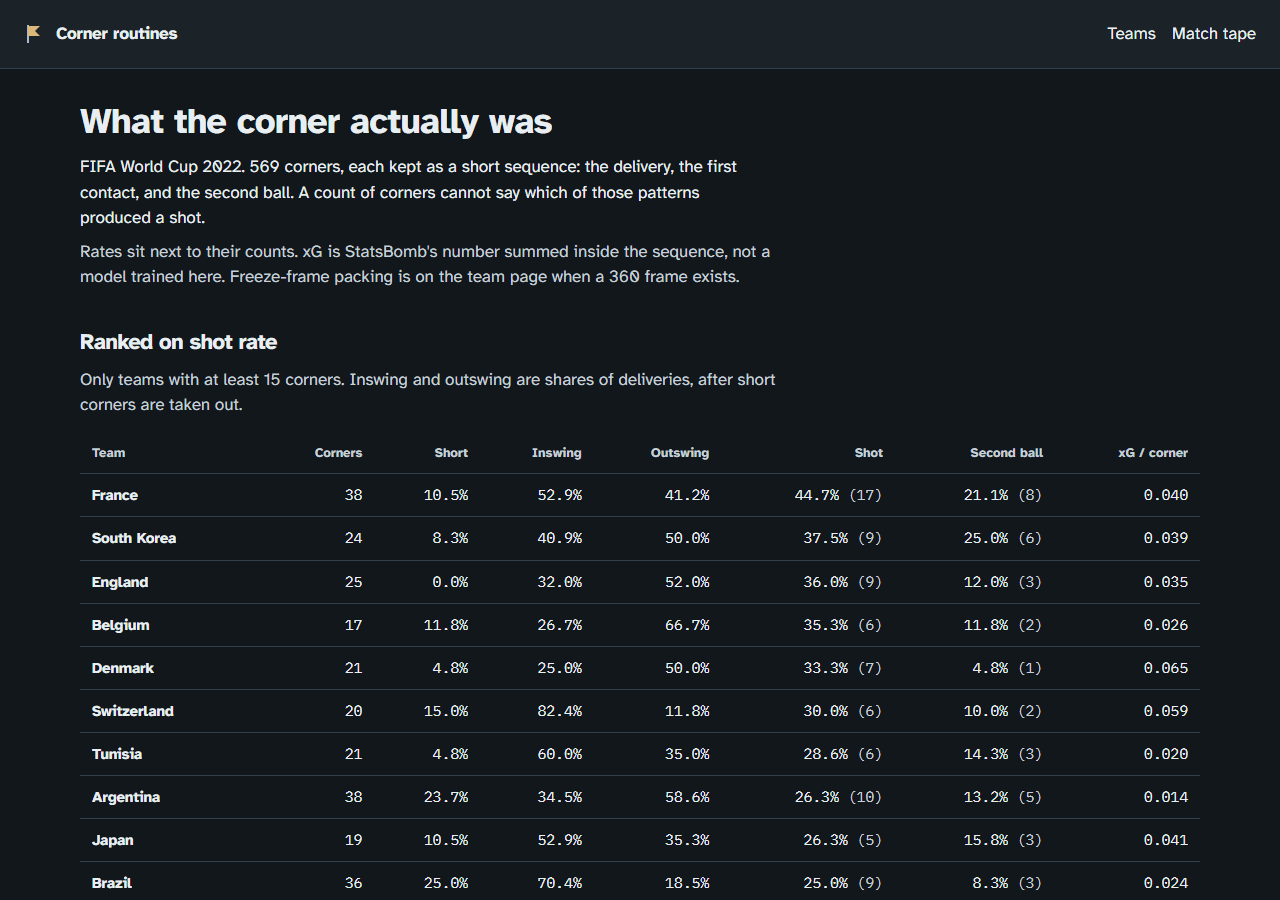Select the Belgium team name

click(121, 625)
